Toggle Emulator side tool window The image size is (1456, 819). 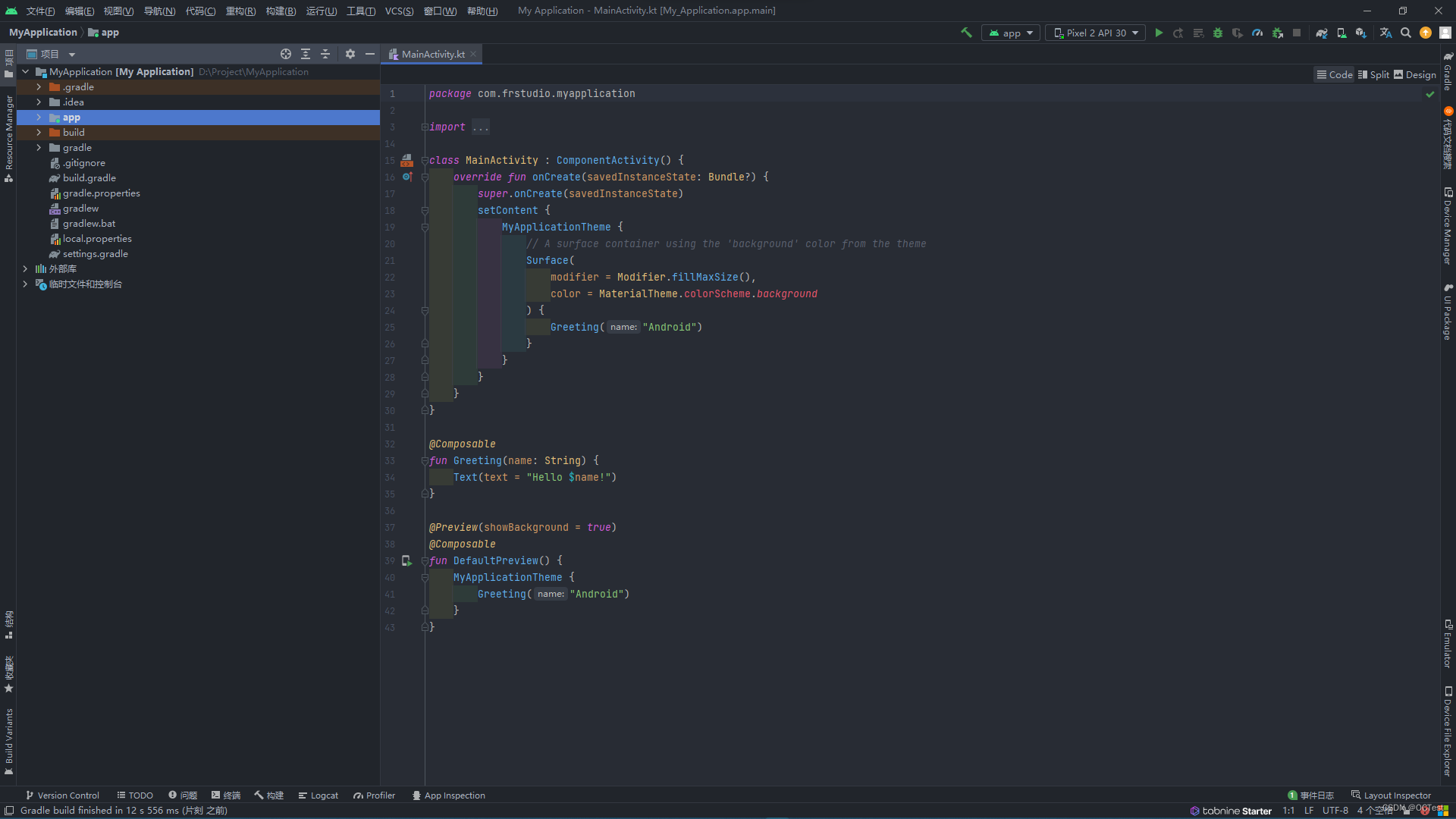pos(1448,644)
